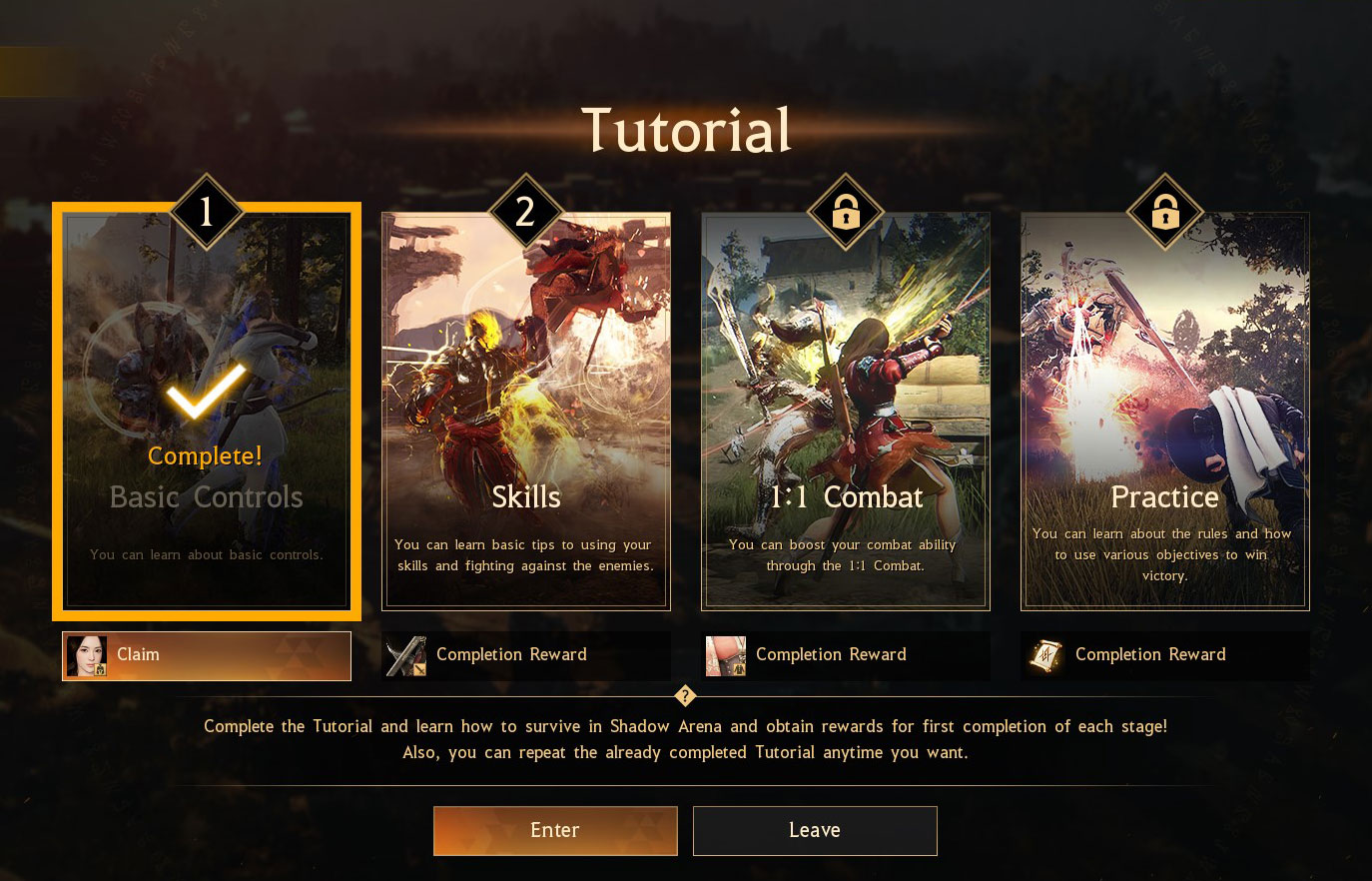This screenshot has width=1372, height=881.
Task: Click the reward icon under 1:1 Combat
Action: pyautogui.click(x=726, y=656)
